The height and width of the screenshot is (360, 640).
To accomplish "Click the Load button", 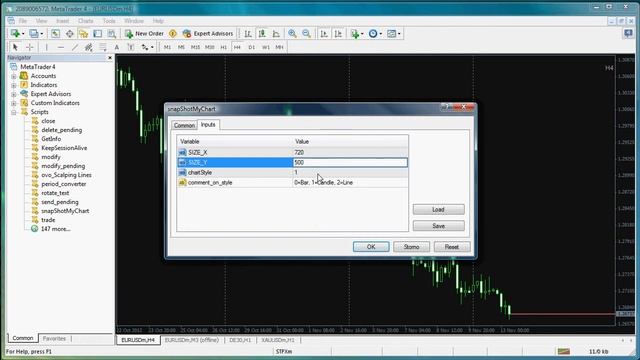I will [438, 209].
